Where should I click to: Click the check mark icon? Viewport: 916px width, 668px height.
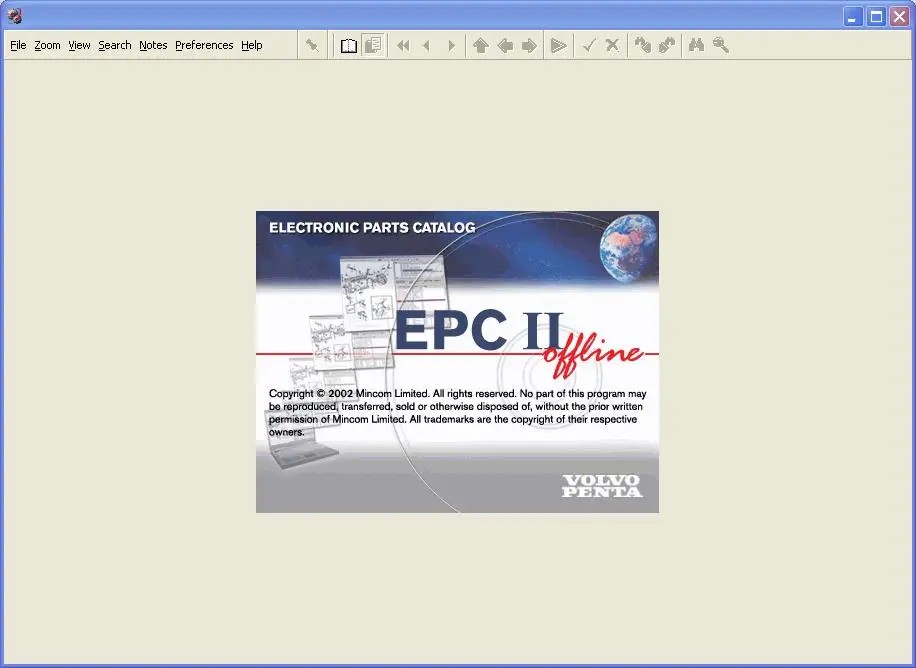click(x=589, y=45)
